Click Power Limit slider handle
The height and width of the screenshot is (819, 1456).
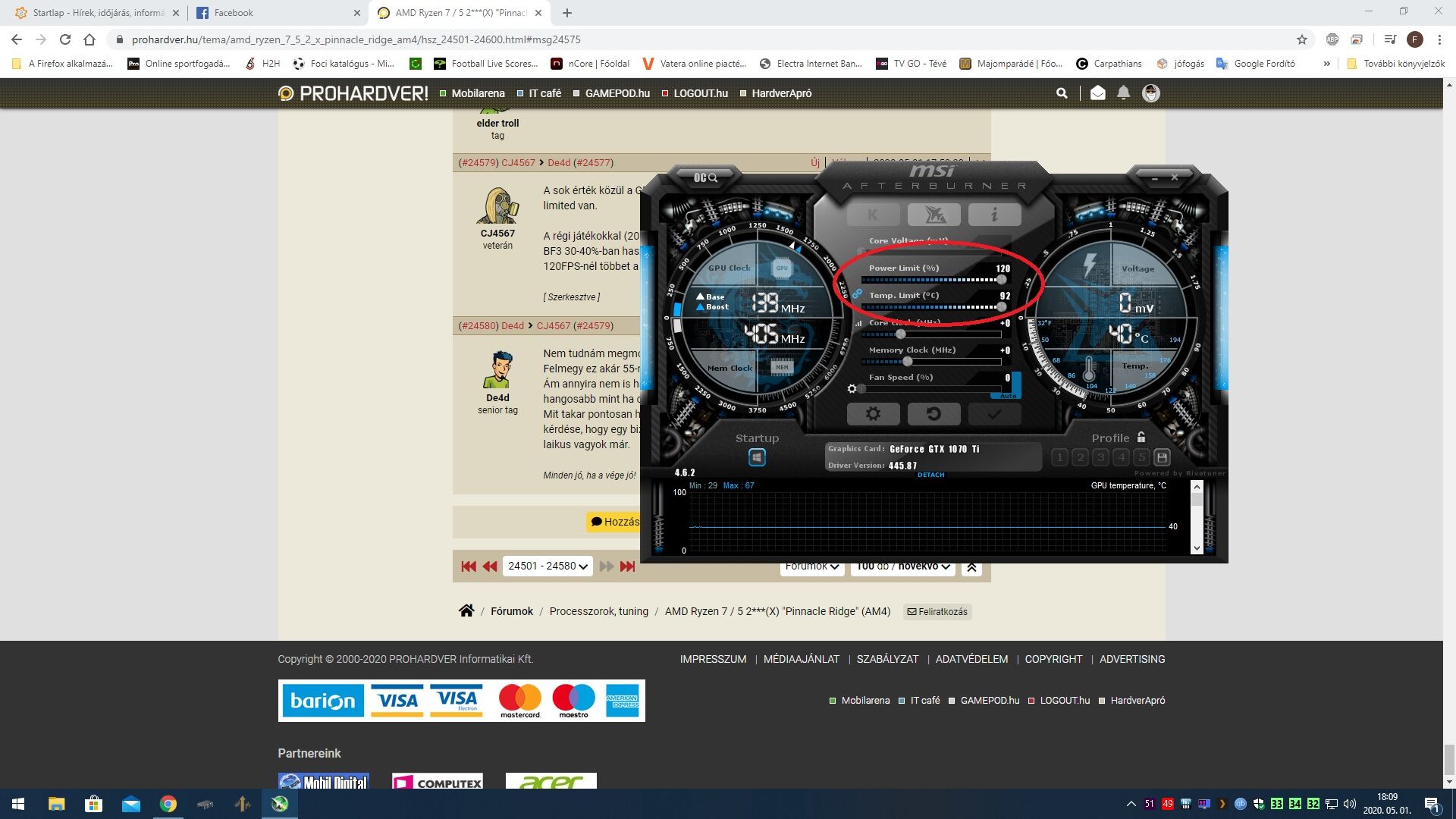pos(1002,280)
